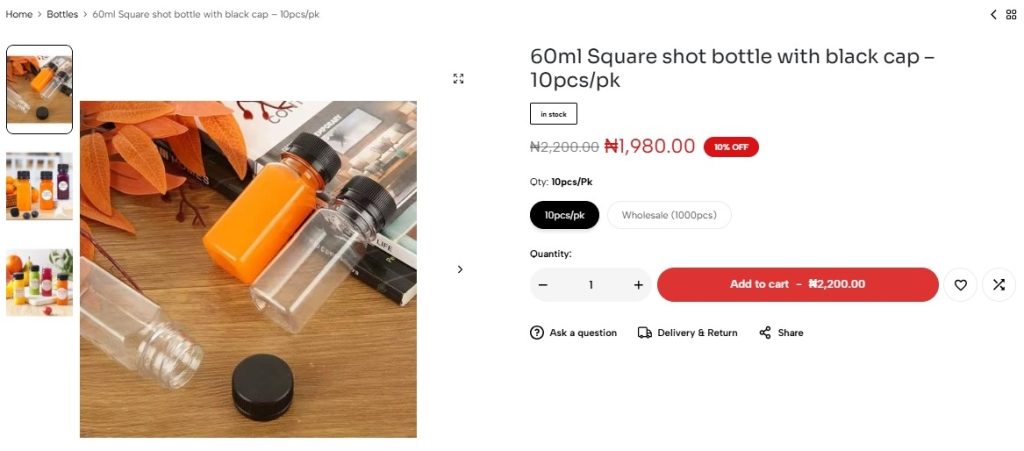Click the compare shuffle icon
The width and height of the screenshot is (1024, 451).
coord(998,285)
